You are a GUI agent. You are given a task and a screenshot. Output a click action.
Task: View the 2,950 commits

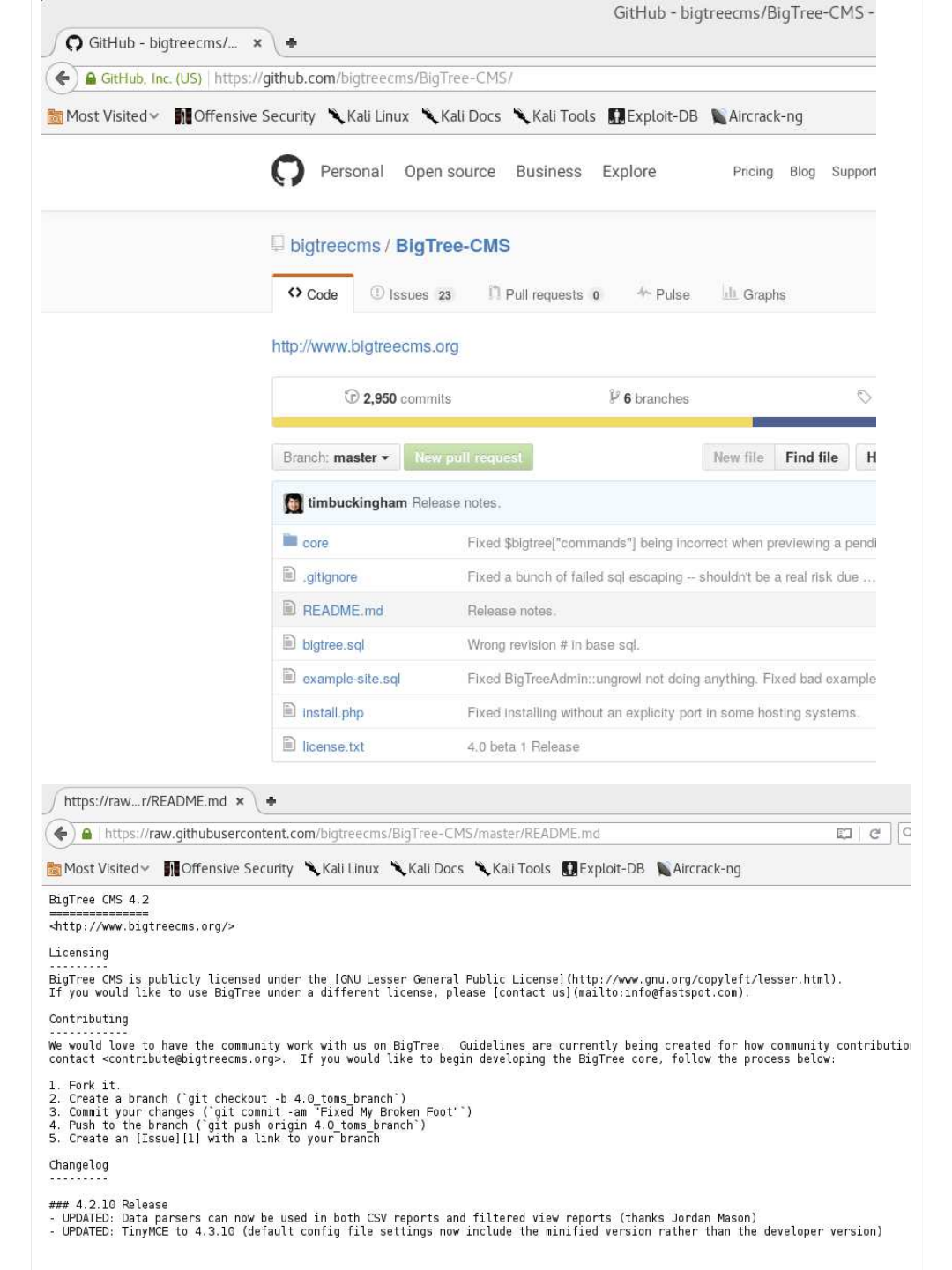pyautogui.click(x=398, y=398)
